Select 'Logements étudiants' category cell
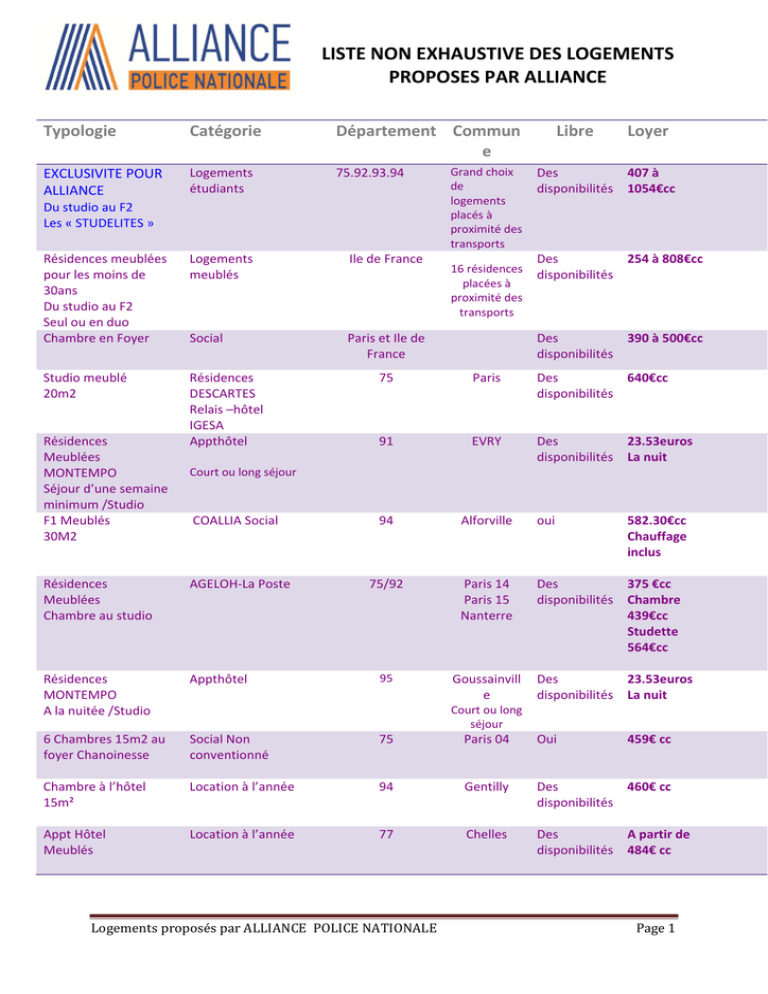 point(221,181)
